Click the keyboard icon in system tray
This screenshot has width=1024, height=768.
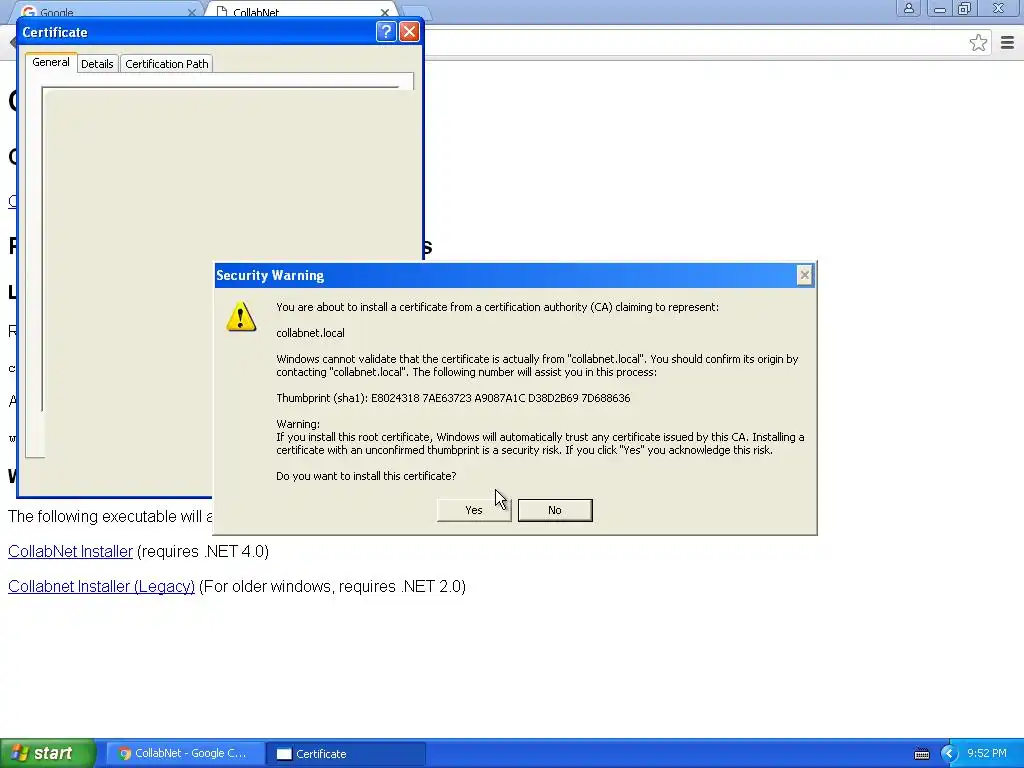click(x=921, y=754)
